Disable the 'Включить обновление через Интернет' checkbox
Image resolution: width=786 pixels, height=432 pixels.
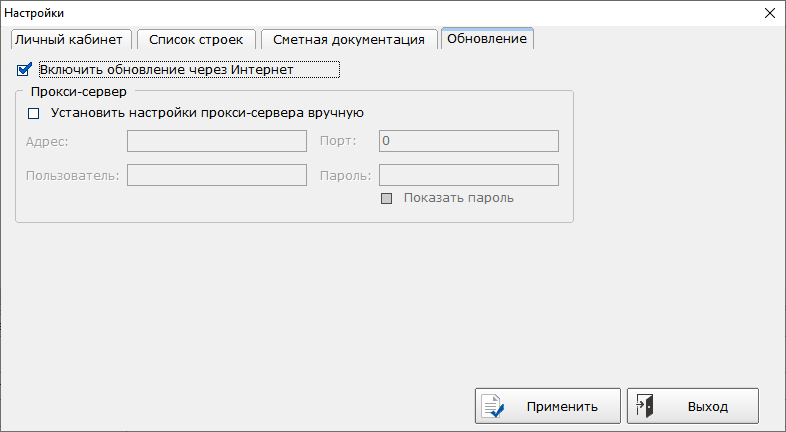coord(25,70)
